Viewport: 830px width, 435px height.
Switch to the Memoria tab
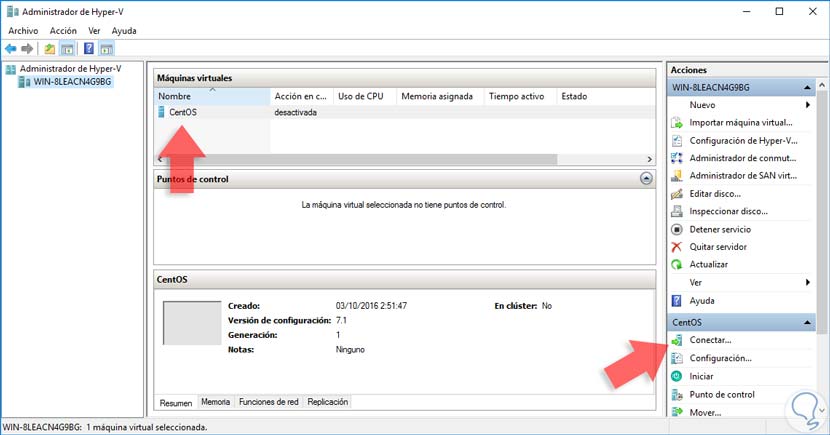pos(215,402)
